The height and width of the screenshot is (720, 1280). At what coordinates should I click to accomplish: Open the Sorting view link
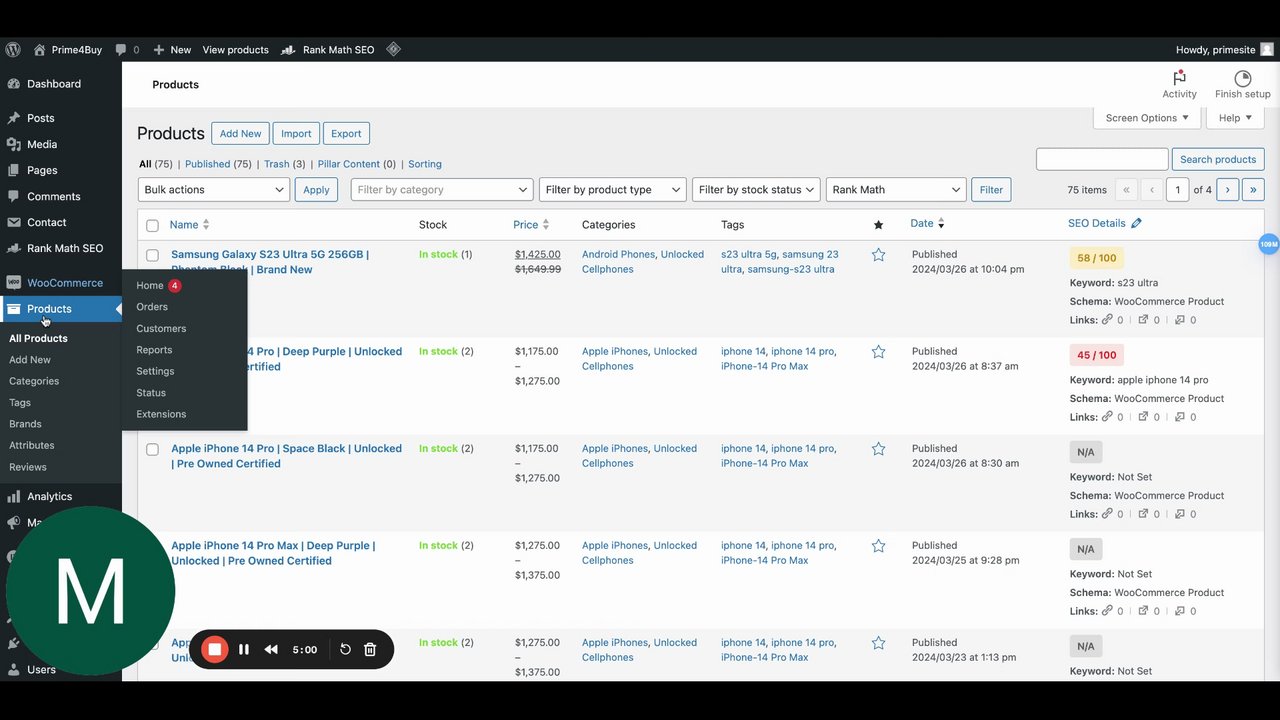pyautogui.click(x=425, y=164)
